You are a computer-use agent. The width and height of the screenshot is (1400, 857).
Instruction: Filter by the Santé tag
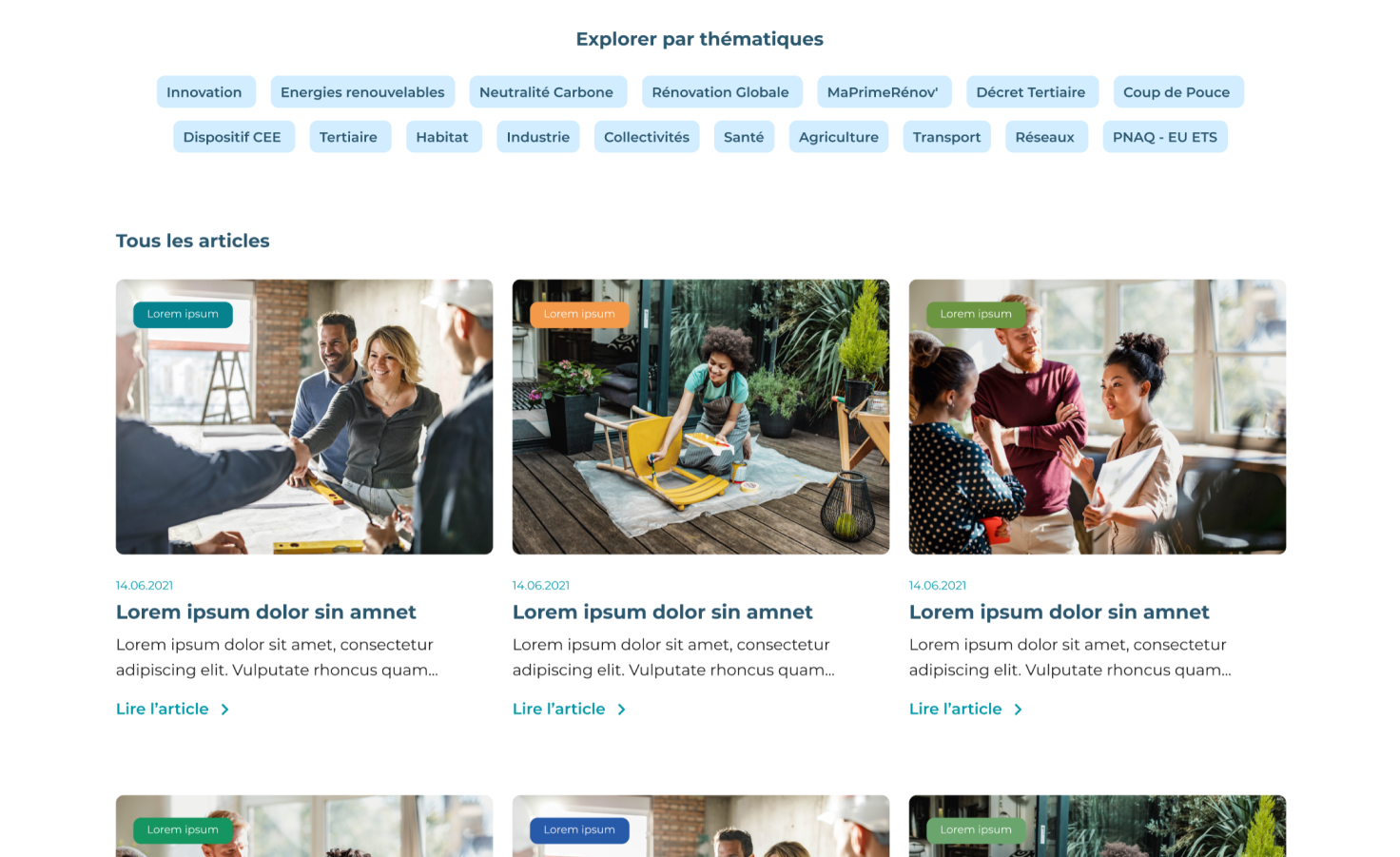coord(744,137)
